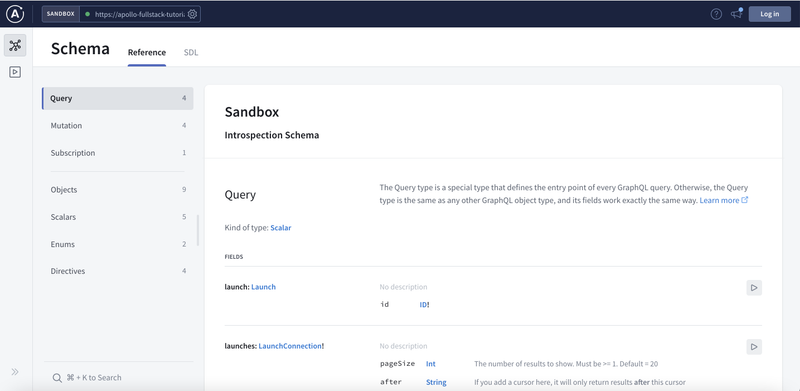This screenshot has width=800, height=391.
Task: Run launch field in Explorer play icon
Action: point(754,288)
